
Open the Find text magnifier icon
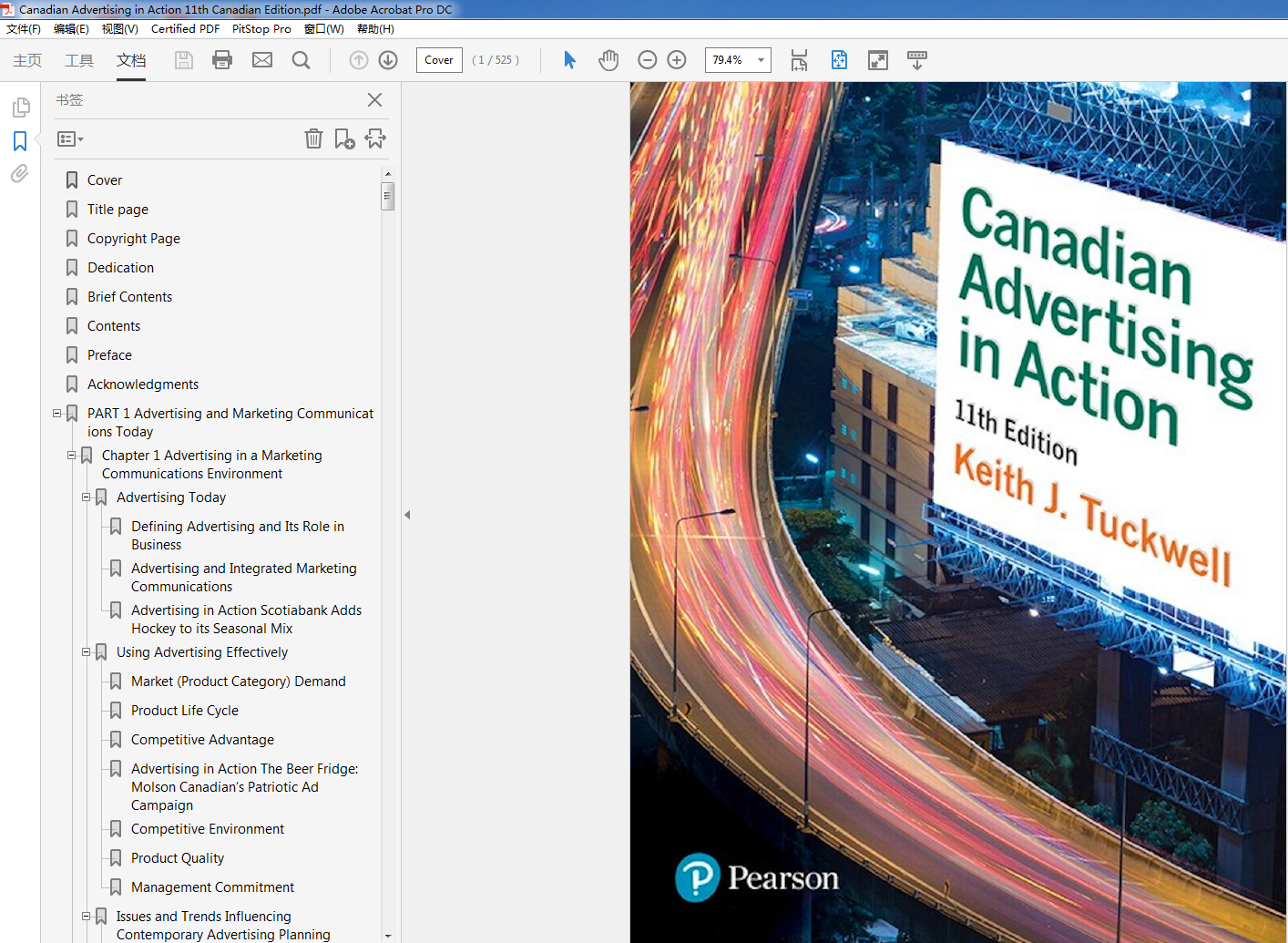302,60
